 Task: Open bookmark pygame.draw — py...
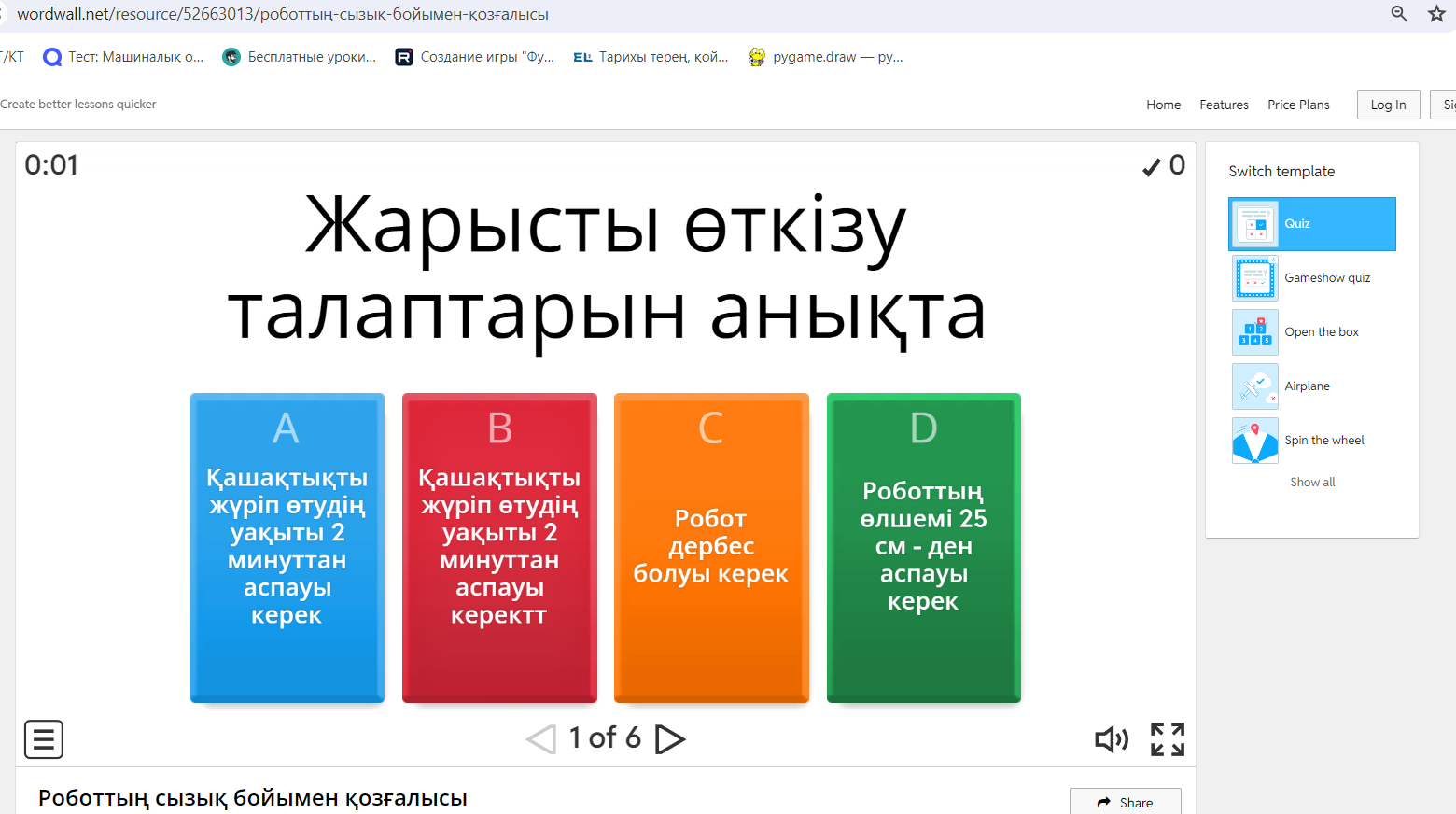(x=826, y=57)
